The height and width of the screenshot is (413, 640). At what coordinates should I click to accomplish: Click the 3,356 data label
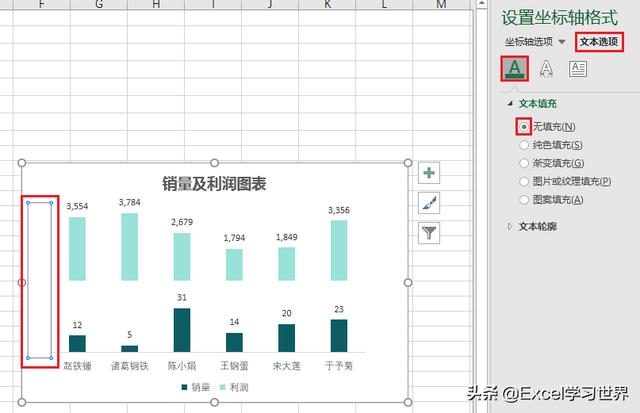[339, 210]
